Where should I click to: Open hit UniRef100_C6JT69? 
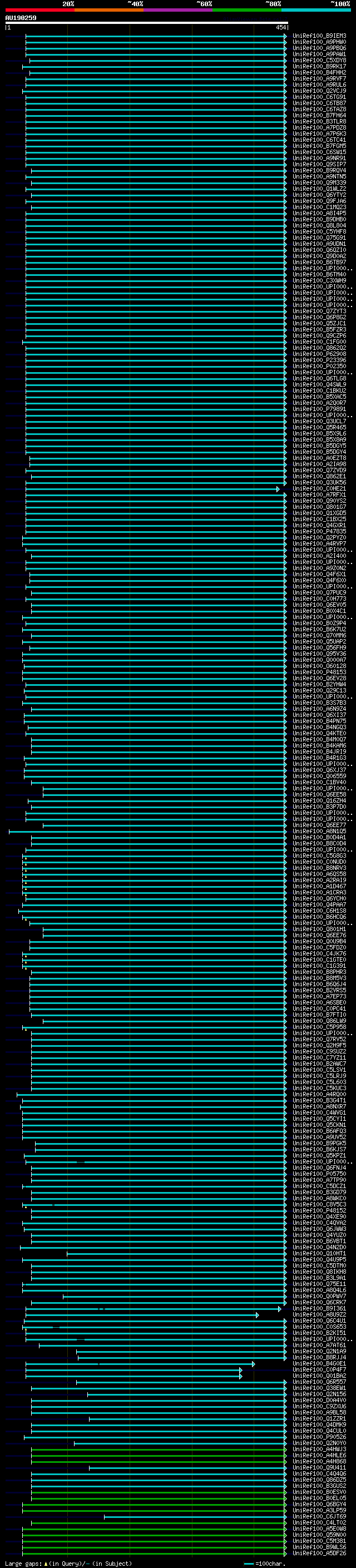click(x=319, y=1516)
